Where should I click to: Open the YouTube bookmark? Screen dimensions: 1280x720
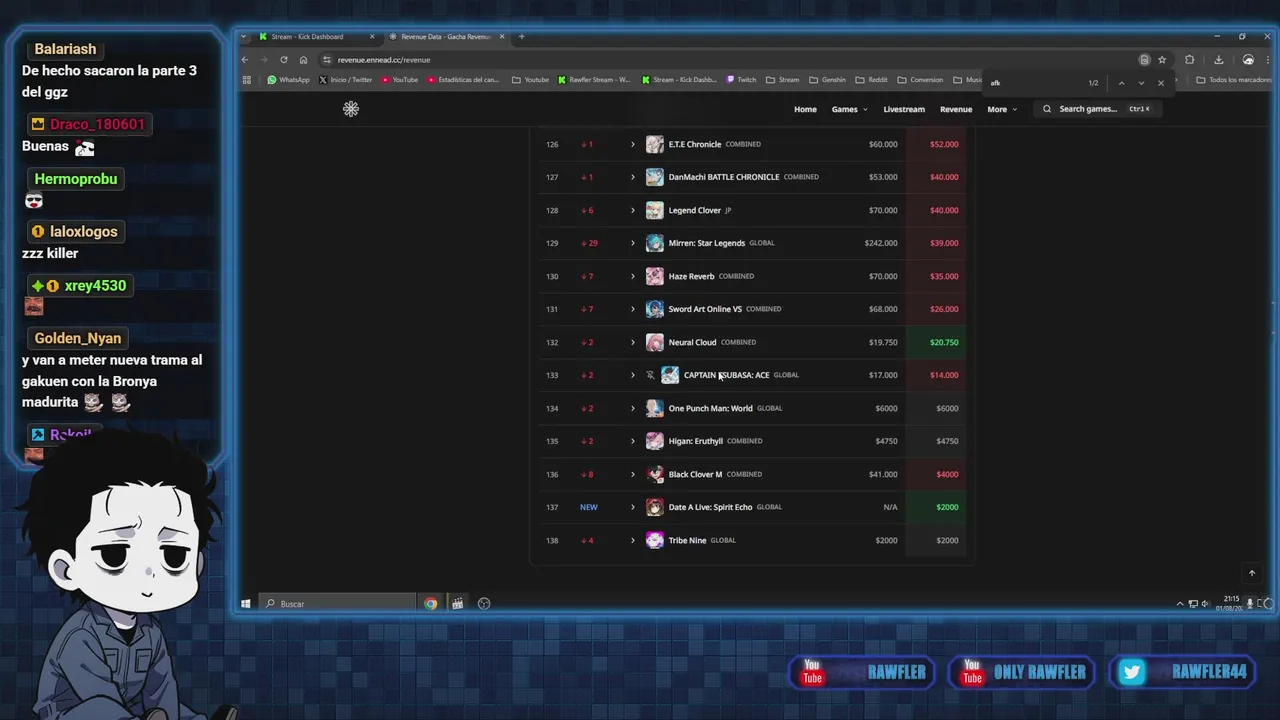(400, 80)
